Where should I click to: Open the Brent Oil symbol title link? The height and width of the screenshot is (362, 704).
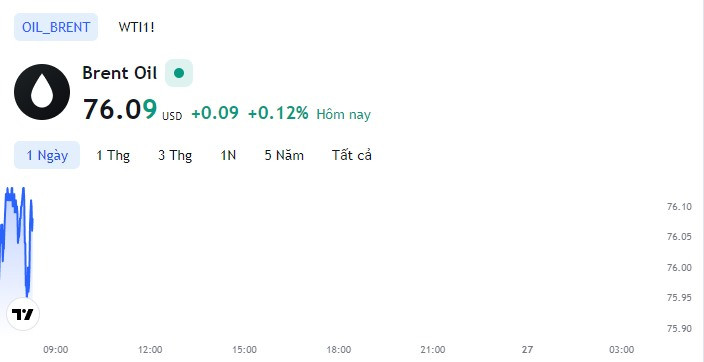pyautogui.click(x=120, y=72)
